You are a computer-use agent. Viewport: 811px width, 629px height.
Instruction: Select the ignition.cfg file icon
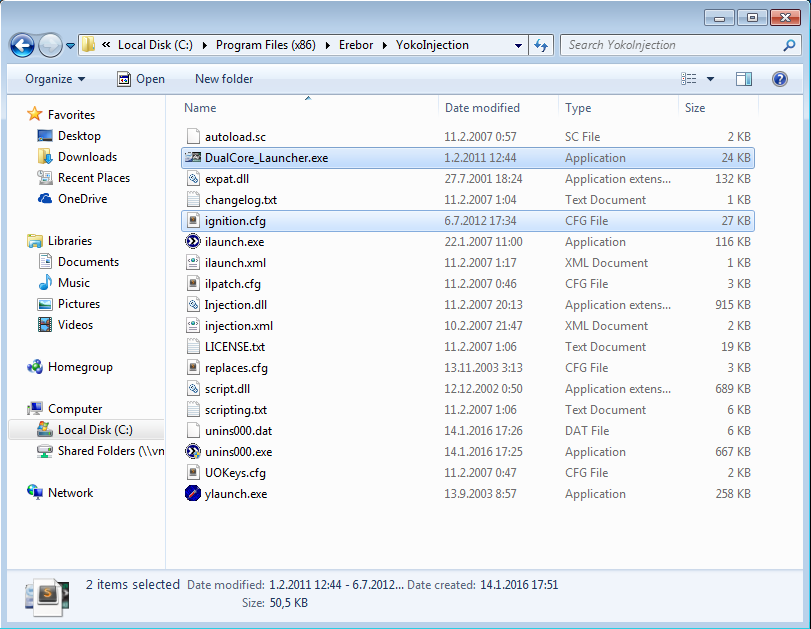[x=193, y=220]
